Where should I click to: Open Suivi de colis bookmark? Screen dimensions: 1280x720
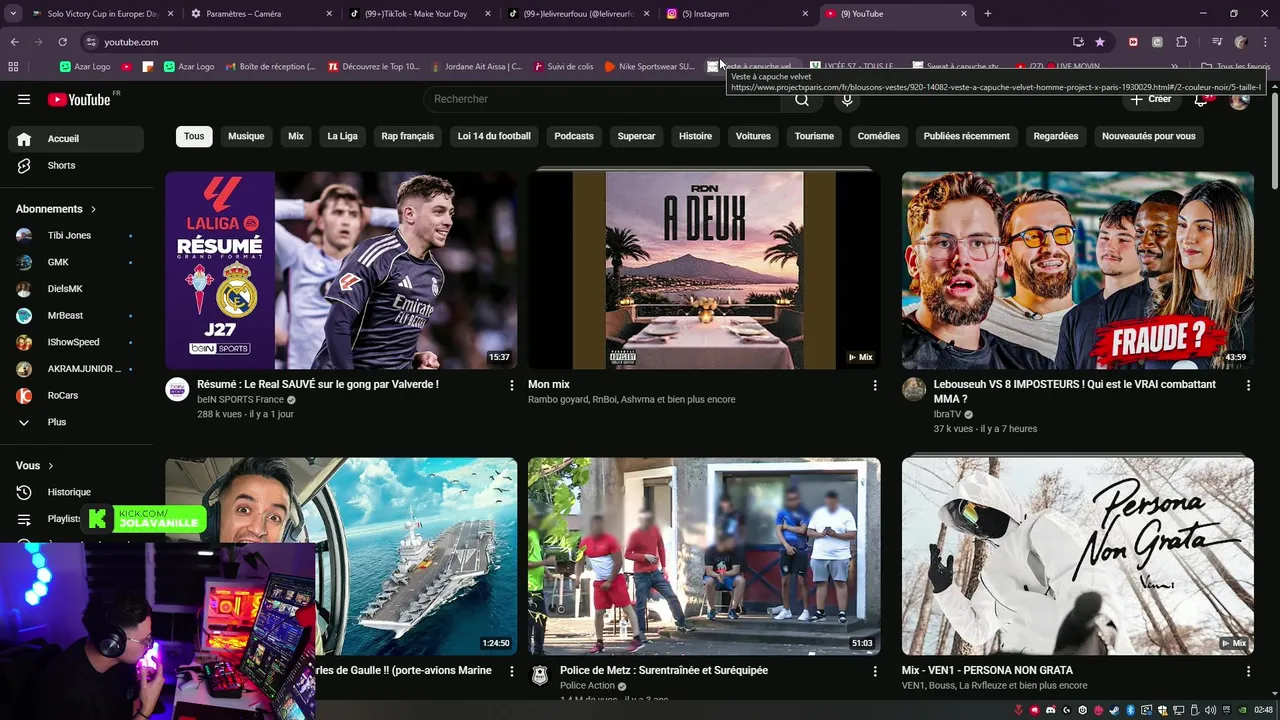click(x=564, y=66)
